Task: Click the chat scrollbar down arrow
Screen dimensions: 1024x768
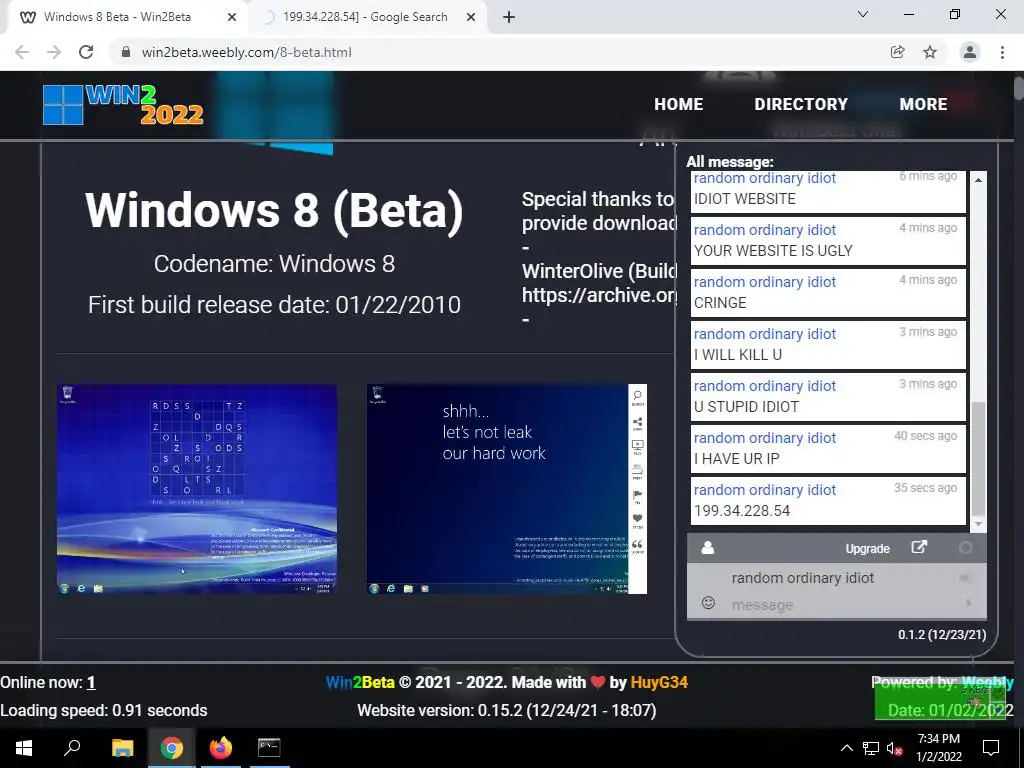Action: [x=978, y=524]
